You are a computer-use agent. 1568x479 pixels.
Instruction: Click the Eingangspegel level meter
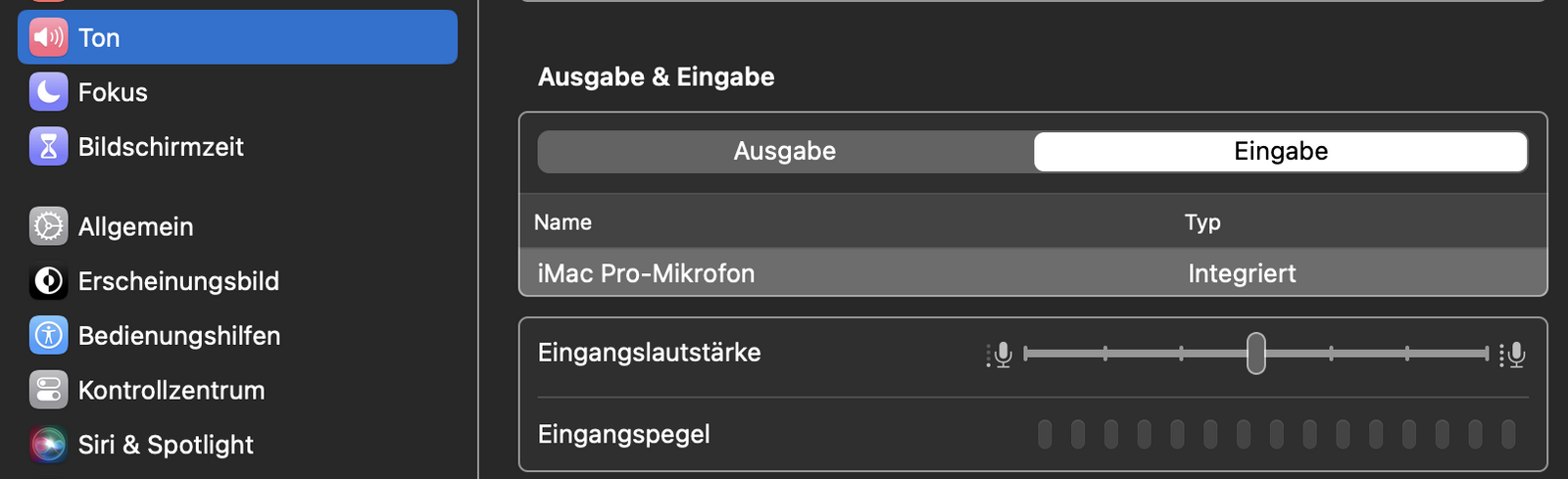(x=1277, y=434)
